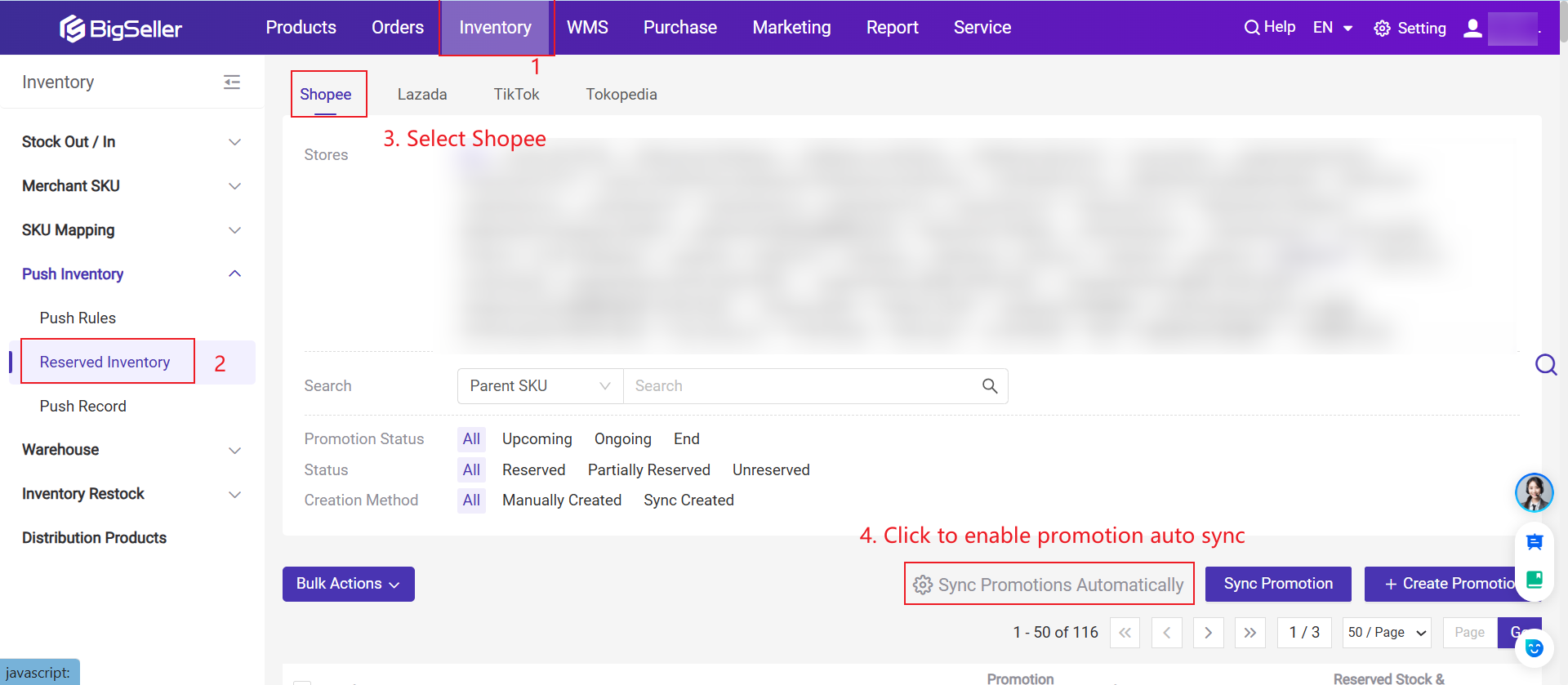Open the Products menu

[301, 28]
